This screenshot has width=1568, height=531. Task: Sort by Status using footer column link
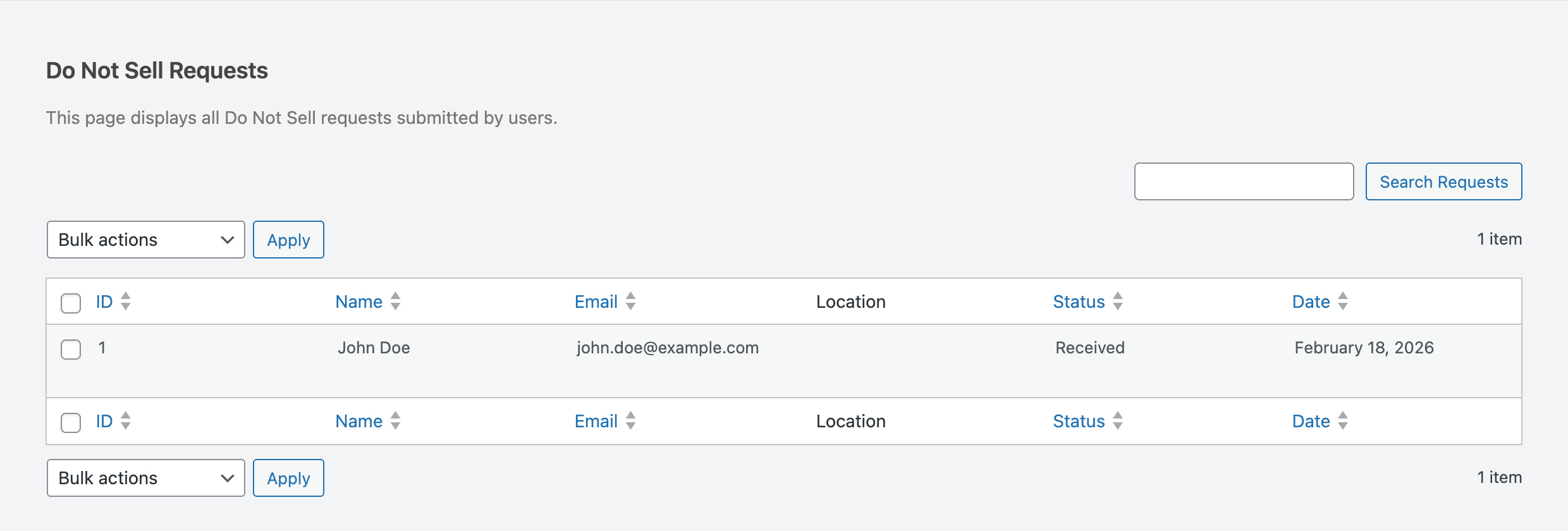click(x=1079, y=421)
